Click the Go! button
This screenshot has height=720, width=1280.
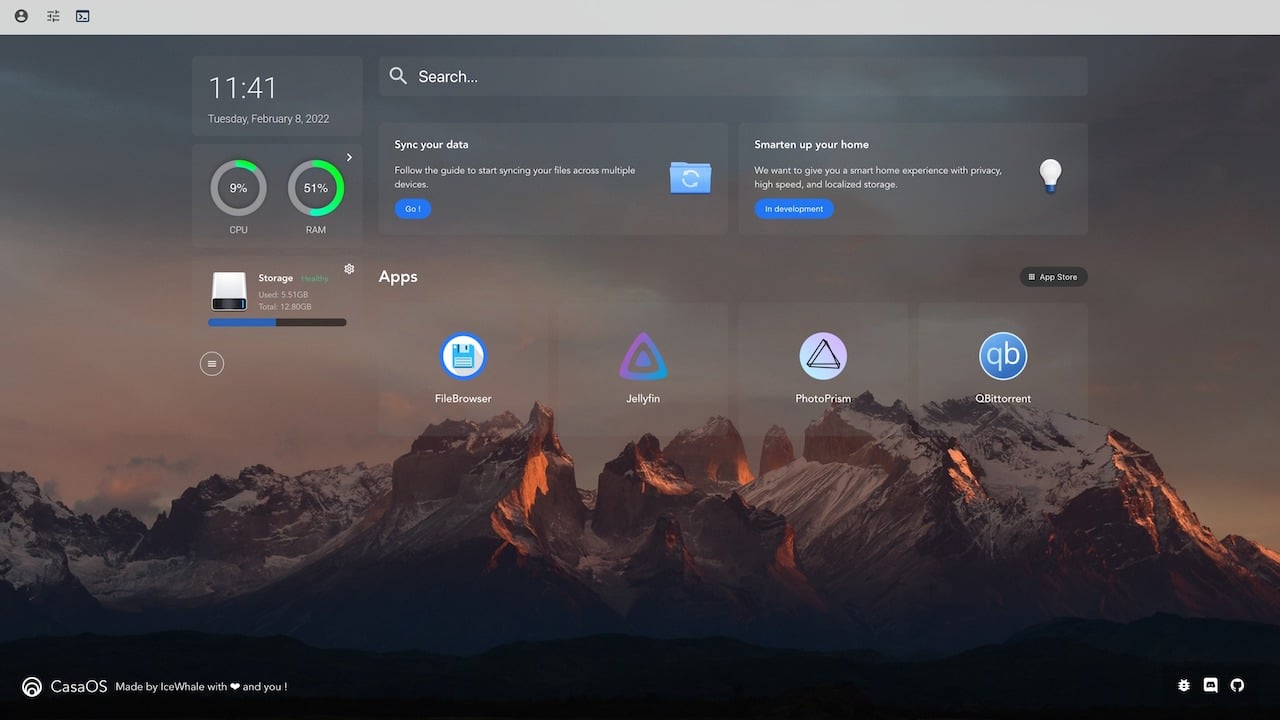pyautogui.click(x=412, y=209)
